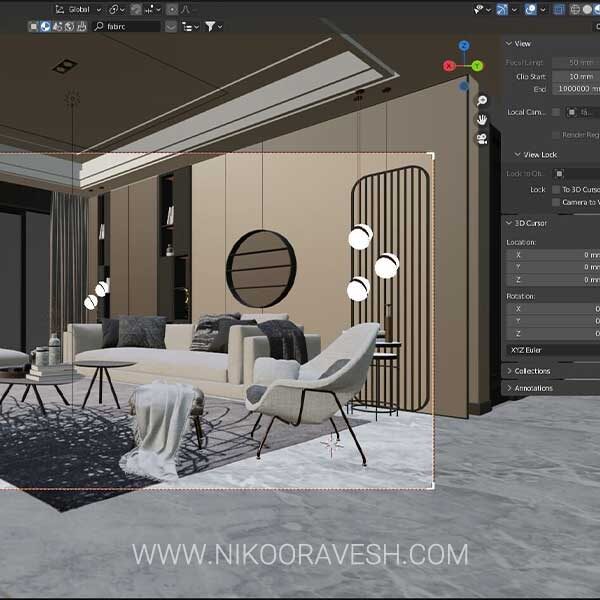This screenshot has height=600, width=600.
Task: Toggle the camera view icon
Action: point(482,139)
